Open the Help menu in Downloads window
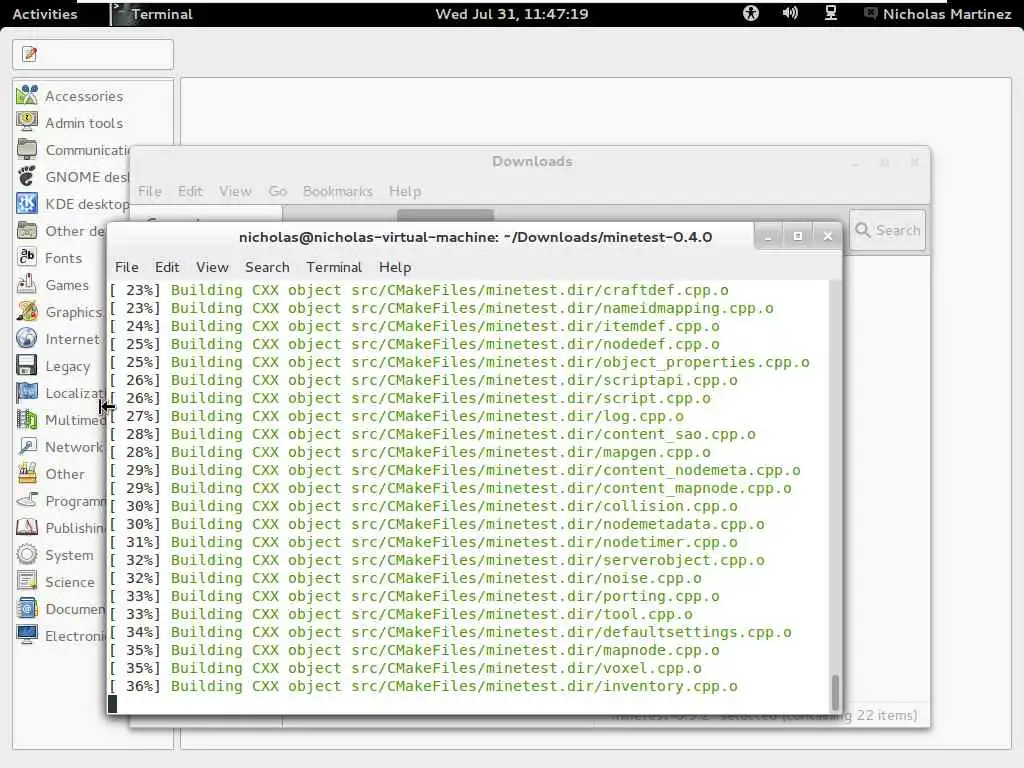 click(405, 191)
